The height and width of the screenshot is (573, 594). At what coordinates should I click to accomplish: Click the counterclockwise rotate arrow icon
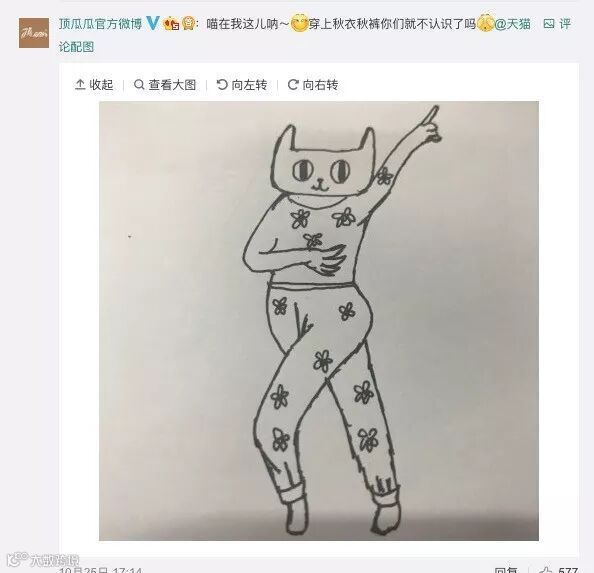click(222, 84)
